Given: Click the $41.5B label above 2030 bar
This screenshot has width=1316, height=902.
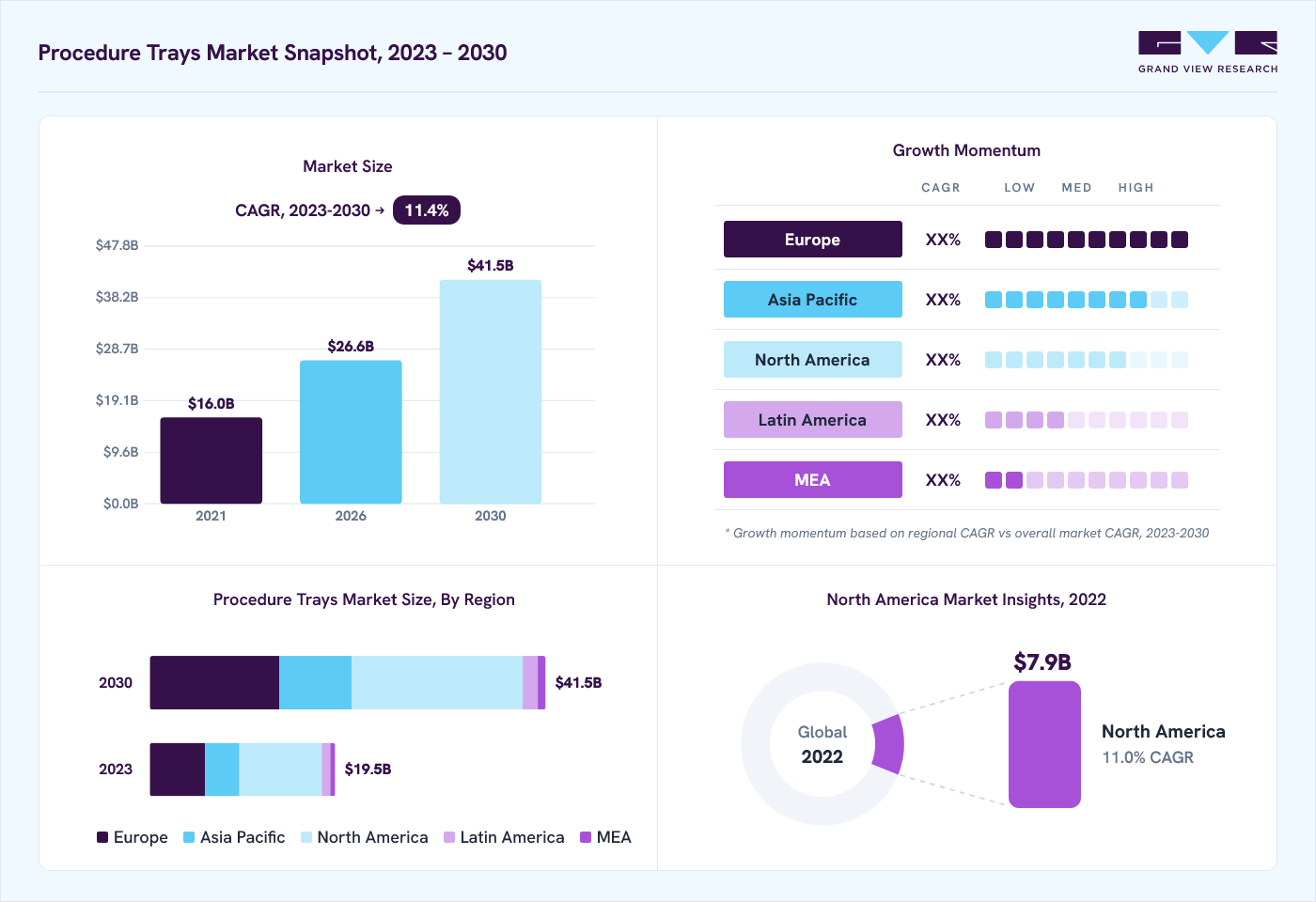Looking at the screenshot, I should (491, 266).
